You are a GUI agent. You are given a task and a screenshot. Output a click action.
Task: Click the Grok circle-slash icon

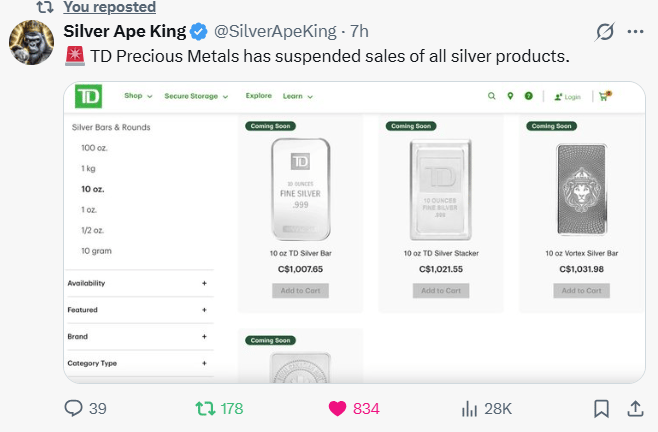tap(604, 31)
